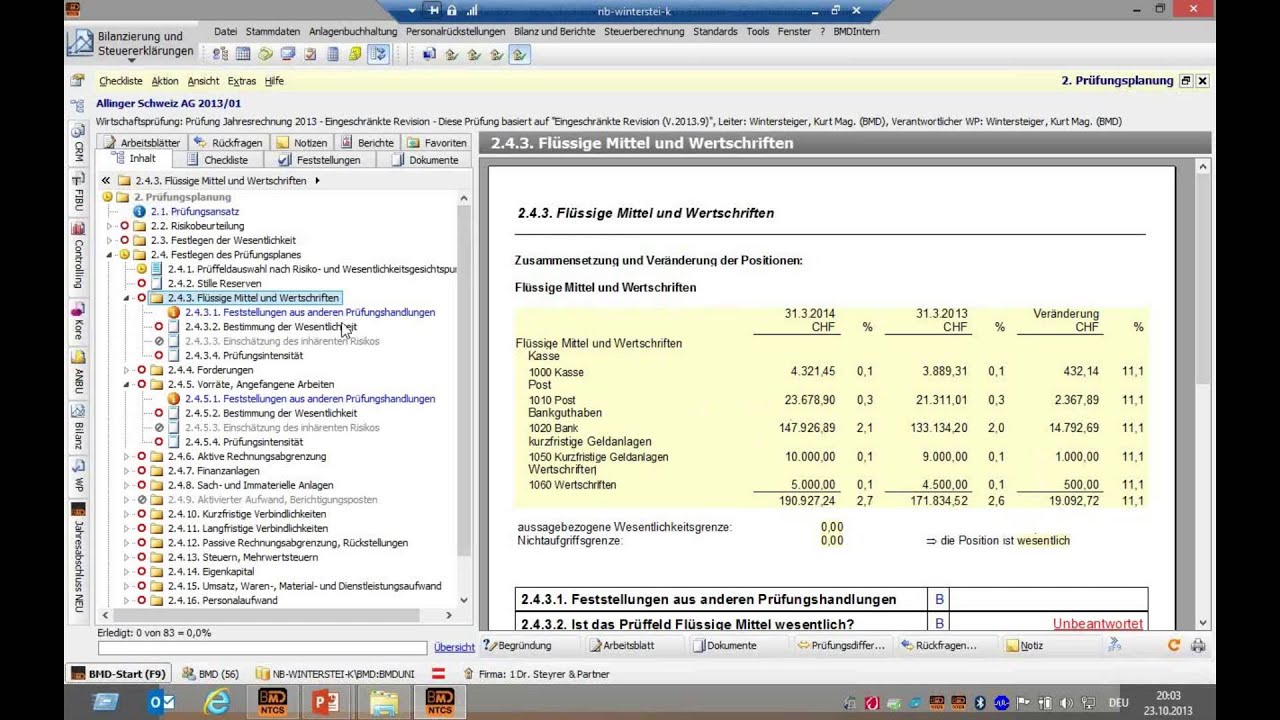The height and width of the screenshot is (720, 1280).
Task: Click status circle of 2.4.2. Stille Reserven
Action: (x=142, y=284)
